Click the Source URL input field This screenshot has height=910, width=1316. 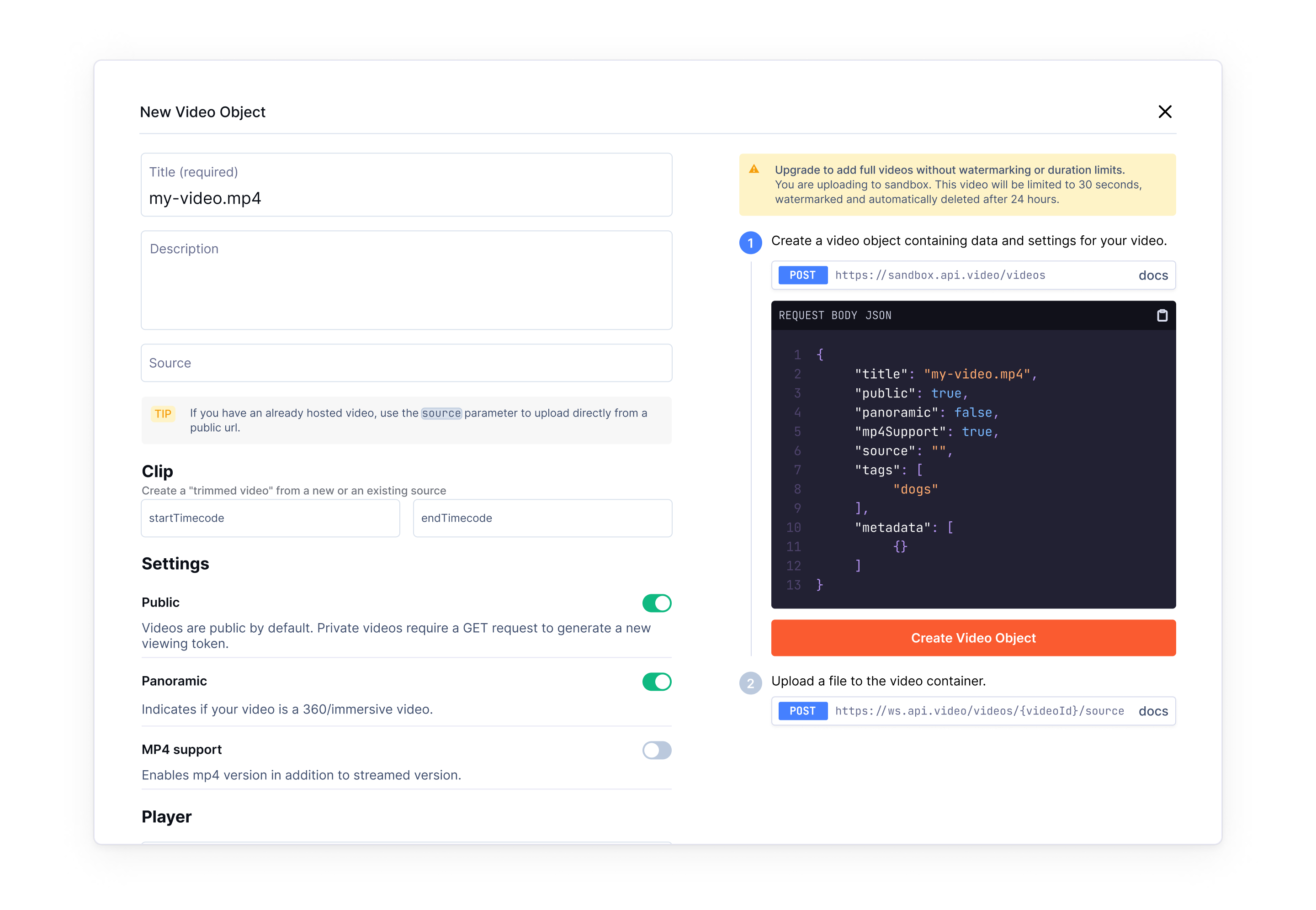[406, 363]
